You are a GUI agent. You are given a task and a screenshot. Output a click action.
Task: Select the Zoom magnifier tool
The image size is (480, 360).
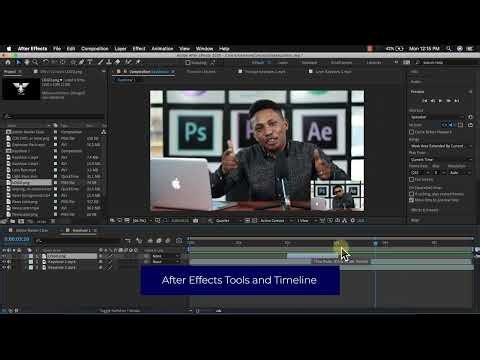point(35,62)
